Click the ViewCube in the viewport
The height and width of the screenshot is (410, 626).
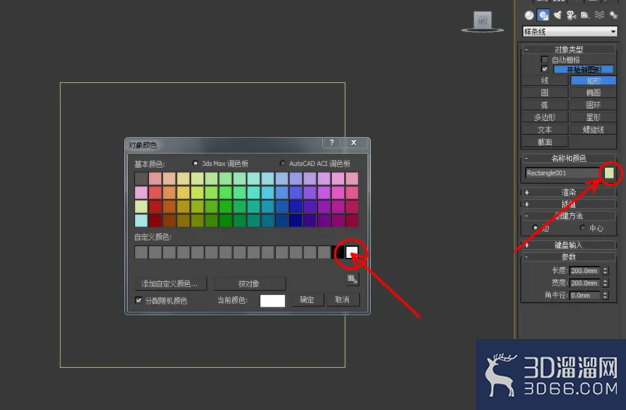coord(483,22)
